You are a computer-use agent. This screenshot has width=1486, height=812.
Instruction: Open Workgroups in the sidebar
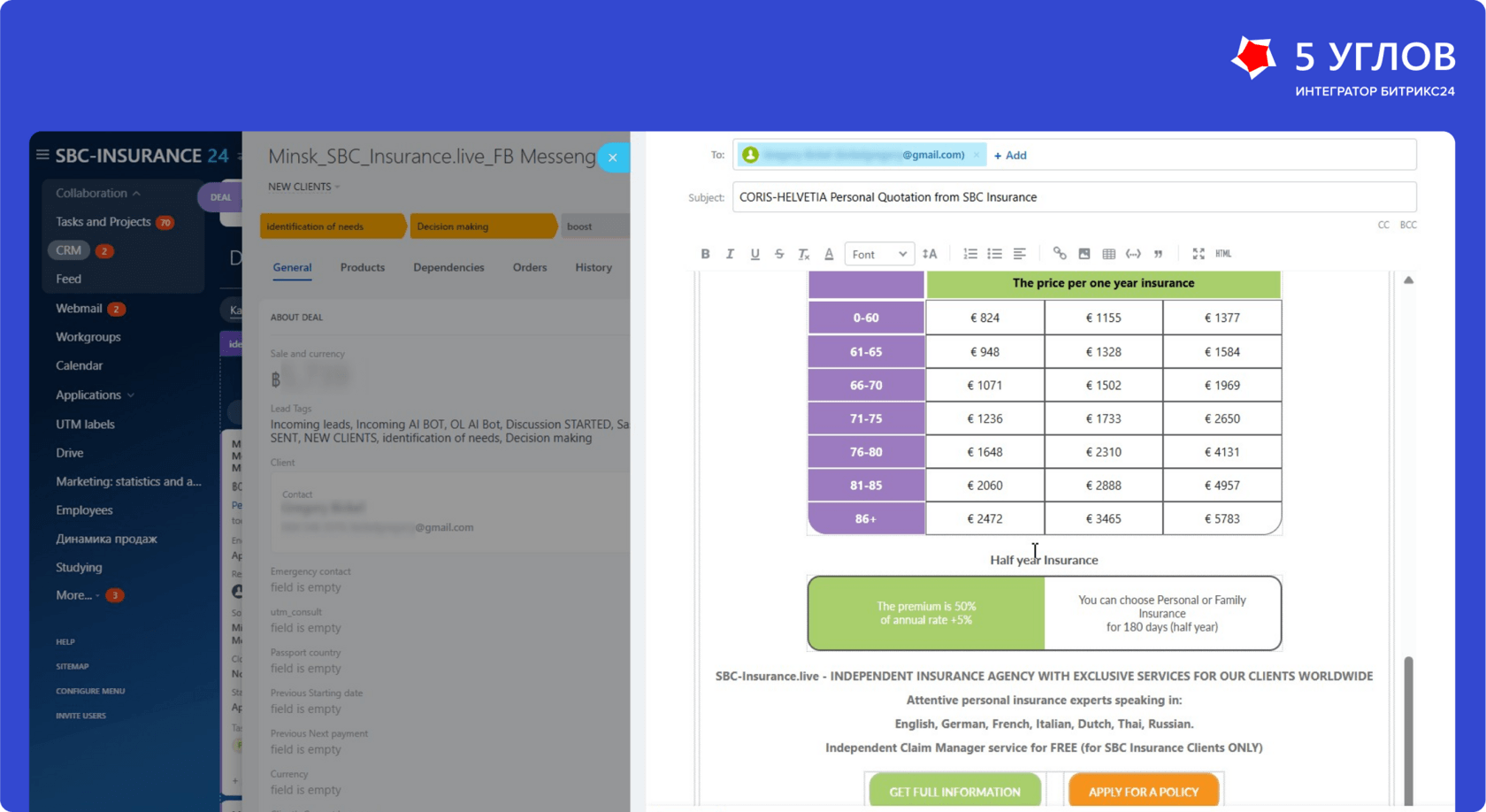point(88,337)
